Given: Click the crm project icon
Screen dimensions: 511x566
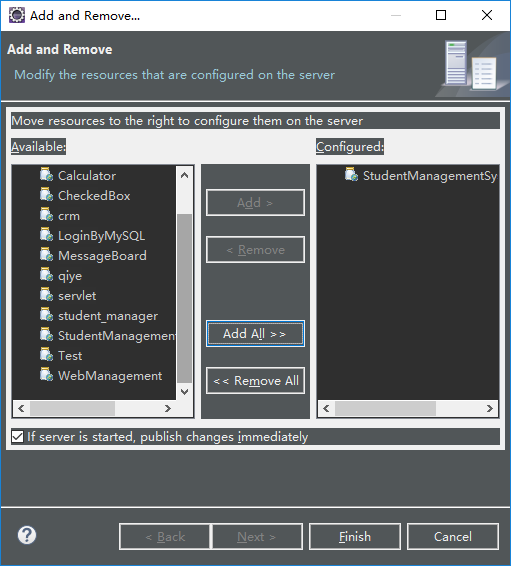Looking at the screenshot, I should [x=47, y=214].
